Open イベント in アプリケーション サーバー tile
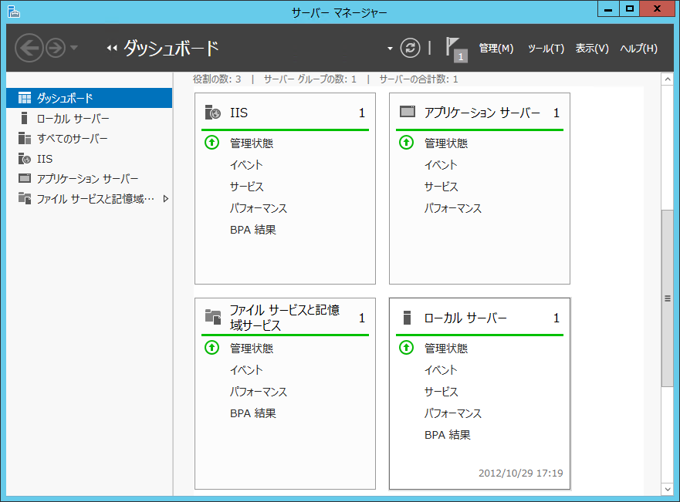The image size is (680, 502). click(x=441, y=165)
